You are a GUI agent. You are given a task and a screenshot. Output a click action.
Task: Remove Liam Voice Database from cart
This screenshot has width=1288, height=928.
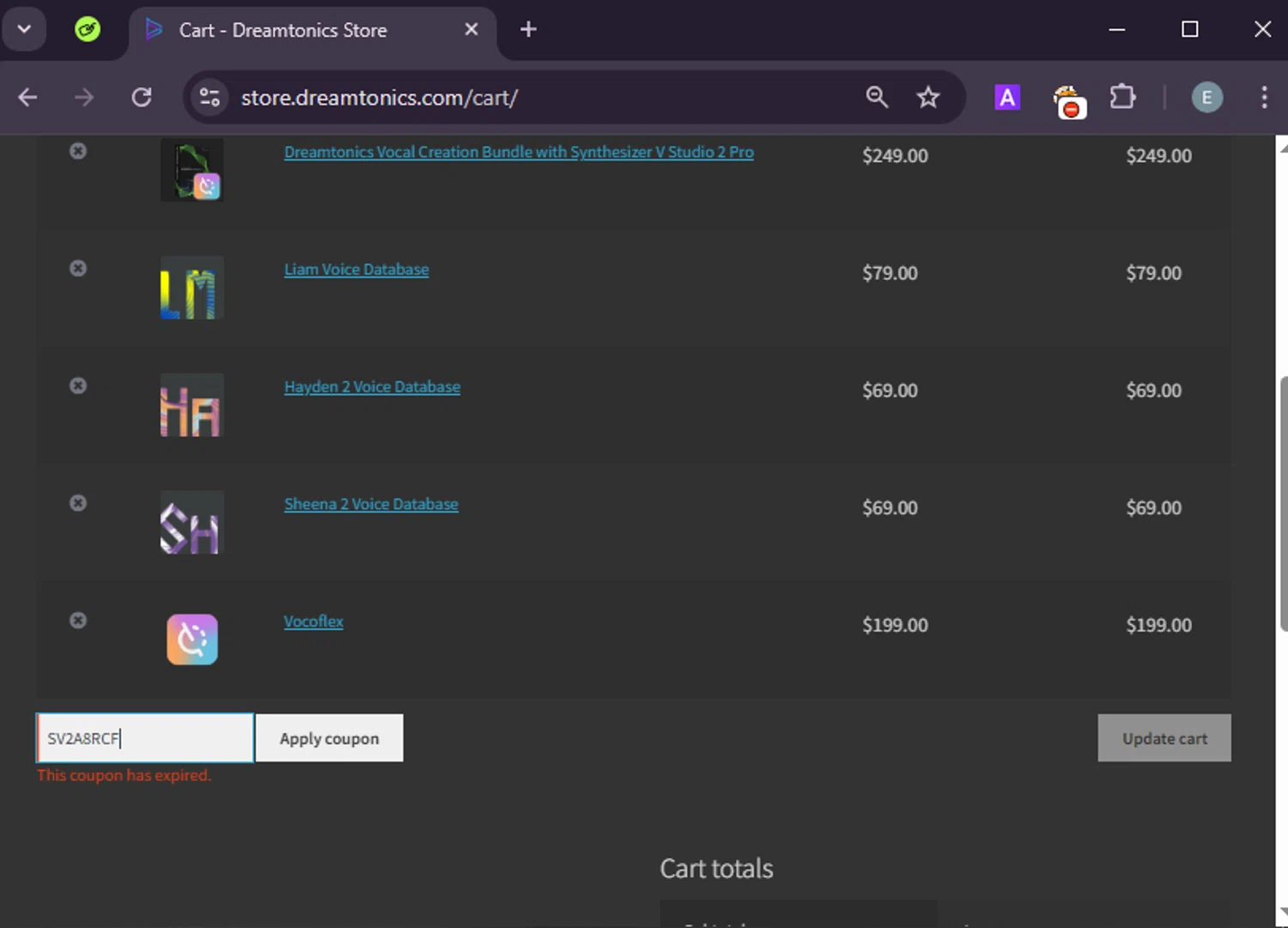point(78,269)
